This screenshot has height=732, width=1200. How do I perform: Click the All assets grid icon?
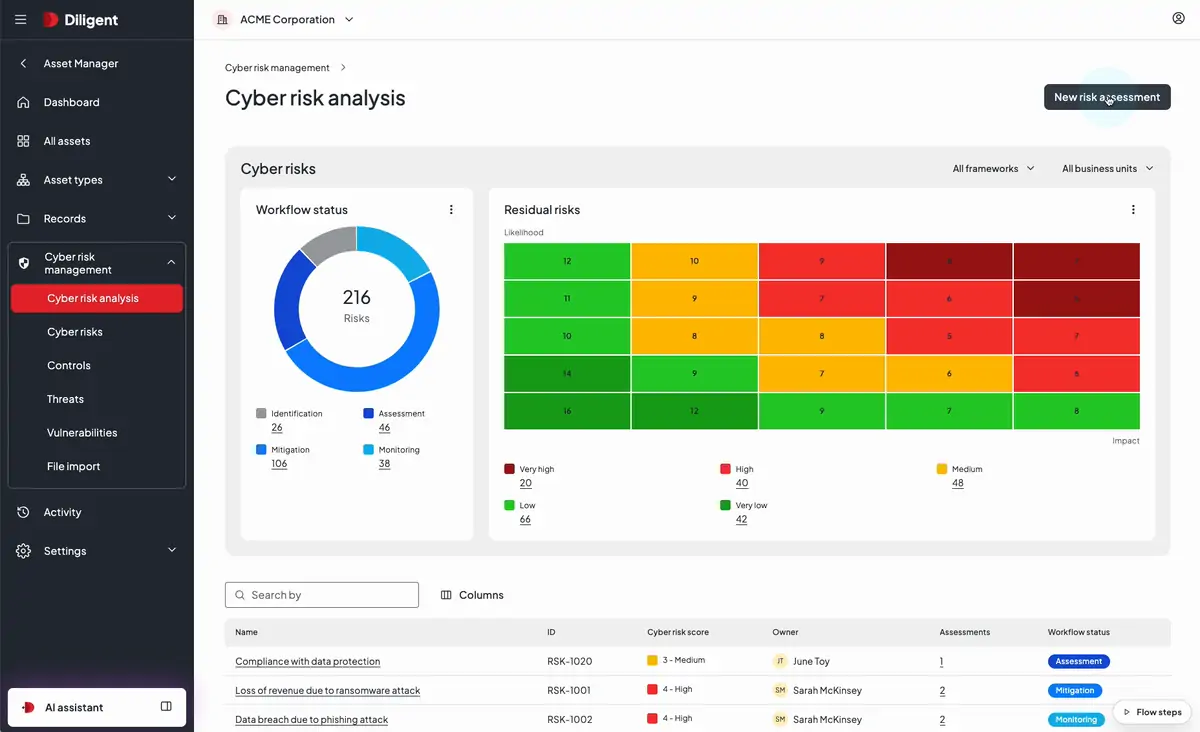tap(24, 141)
